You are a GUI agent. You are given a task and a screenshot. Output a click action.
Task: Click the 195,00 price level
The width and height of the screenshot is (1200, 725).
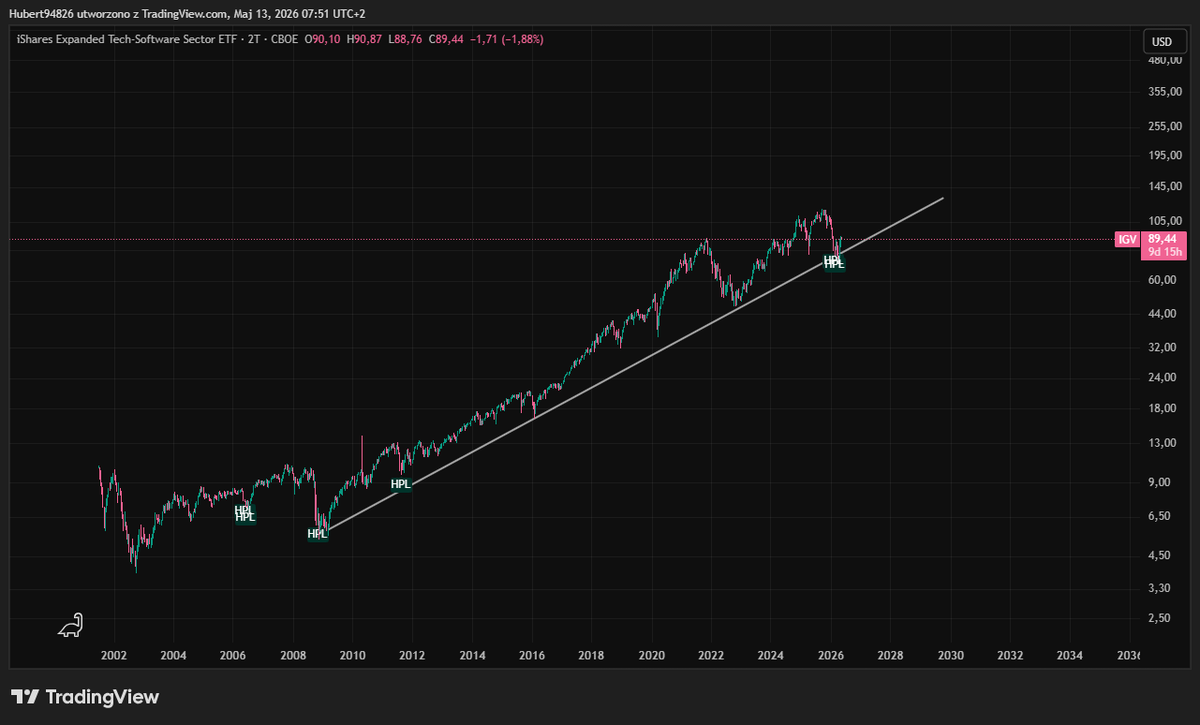(x=1165, y=156)
